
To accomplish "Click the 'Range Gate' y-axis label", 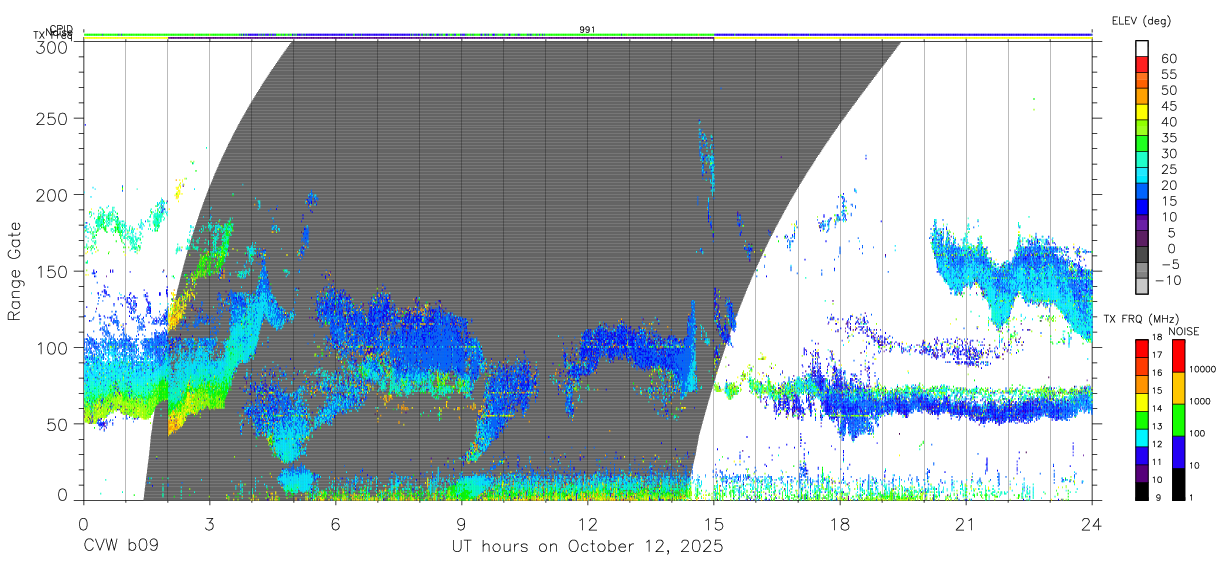I will click(15, 271).
